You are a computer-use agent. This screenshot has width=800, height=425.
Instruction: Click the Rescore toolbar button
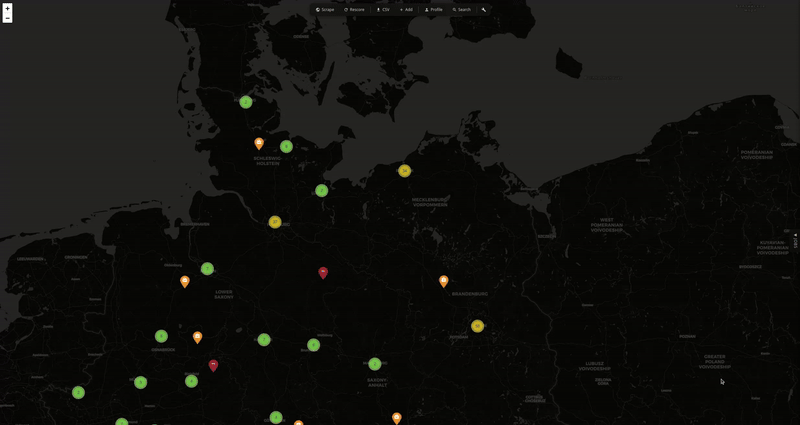click(x=354, y=10)
